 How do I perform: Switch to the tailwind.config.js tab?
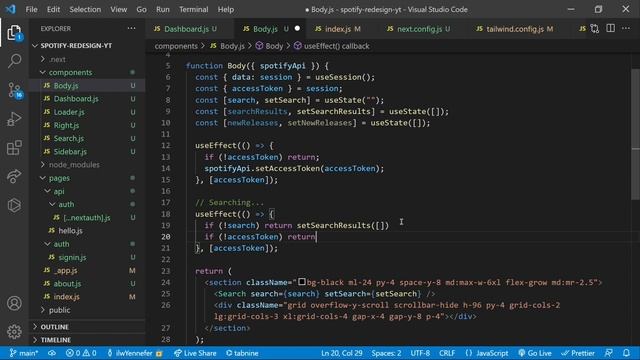[x=515, y=29]
